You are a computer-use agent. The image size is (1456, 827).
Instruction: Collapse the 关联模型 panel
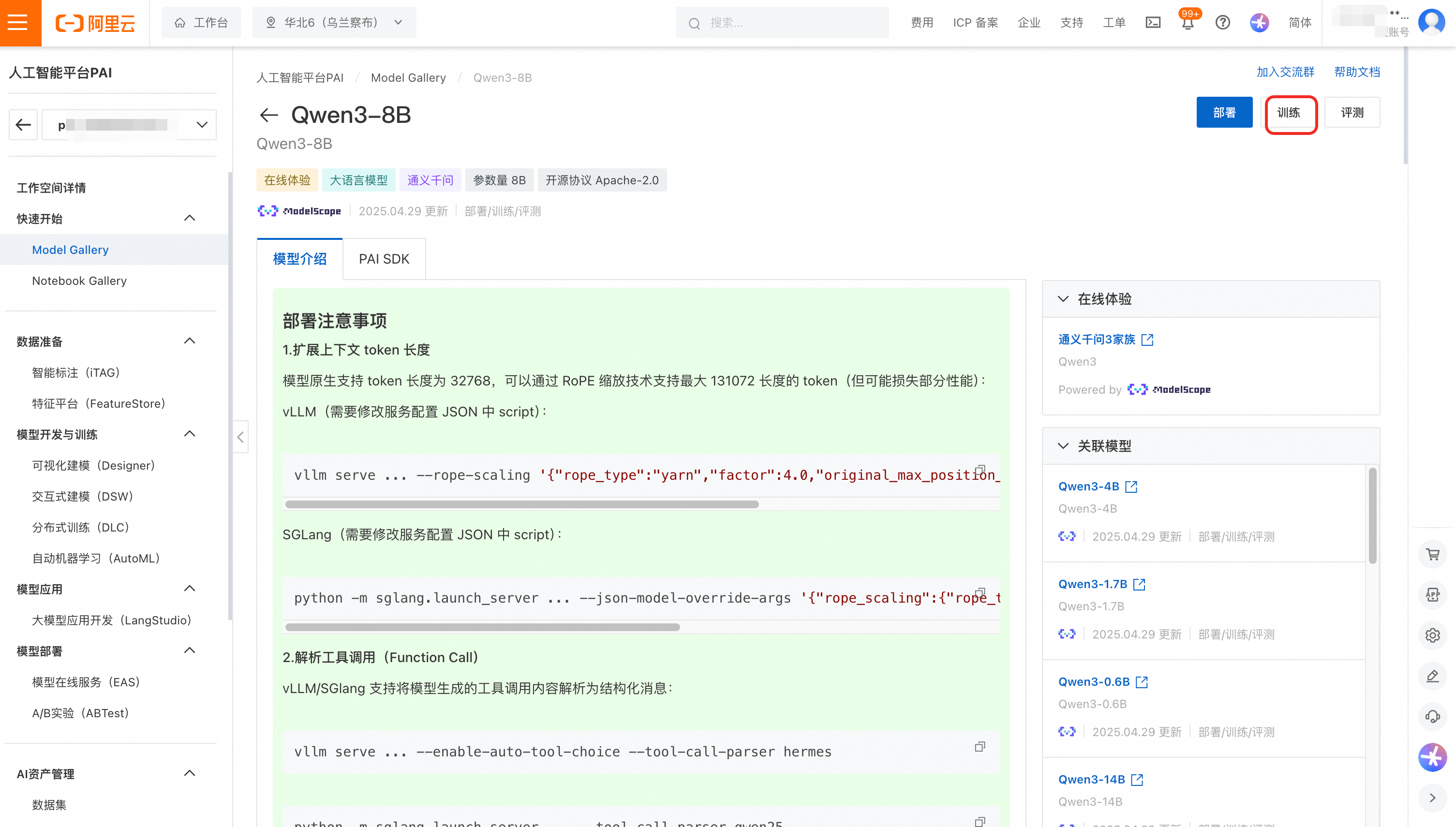pos(1063,446)
